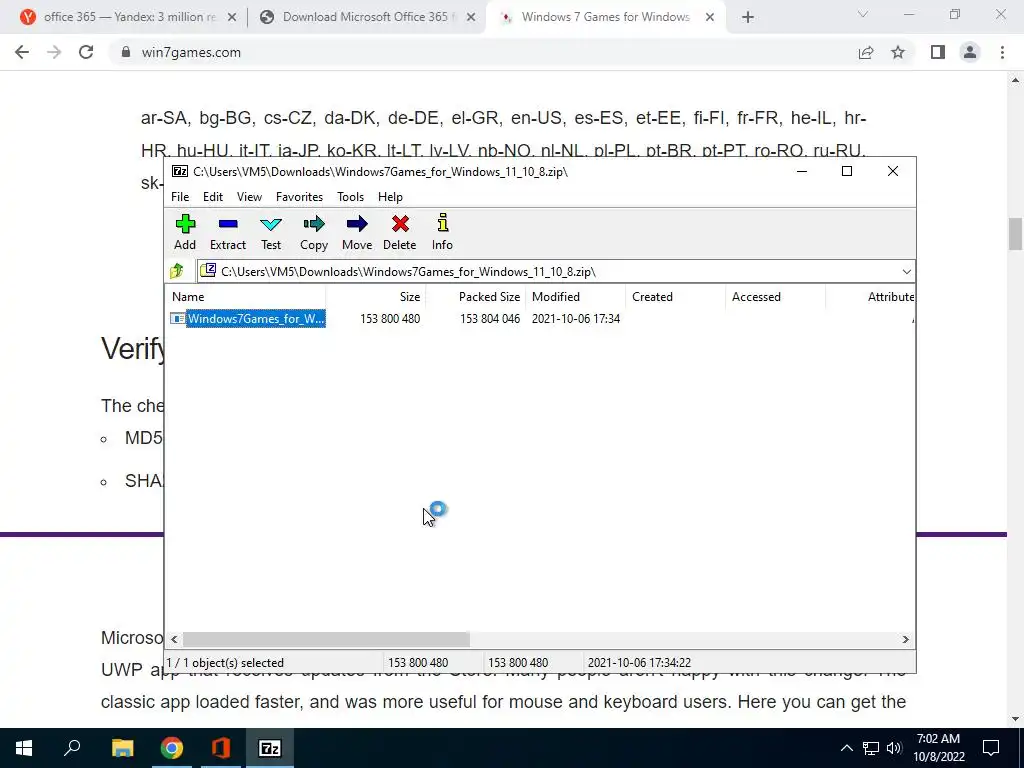Click the 2021-10-06 17:34:22 status bar entry
The height and width of the screenshot is (768, 1024).
tap(639, 663)
